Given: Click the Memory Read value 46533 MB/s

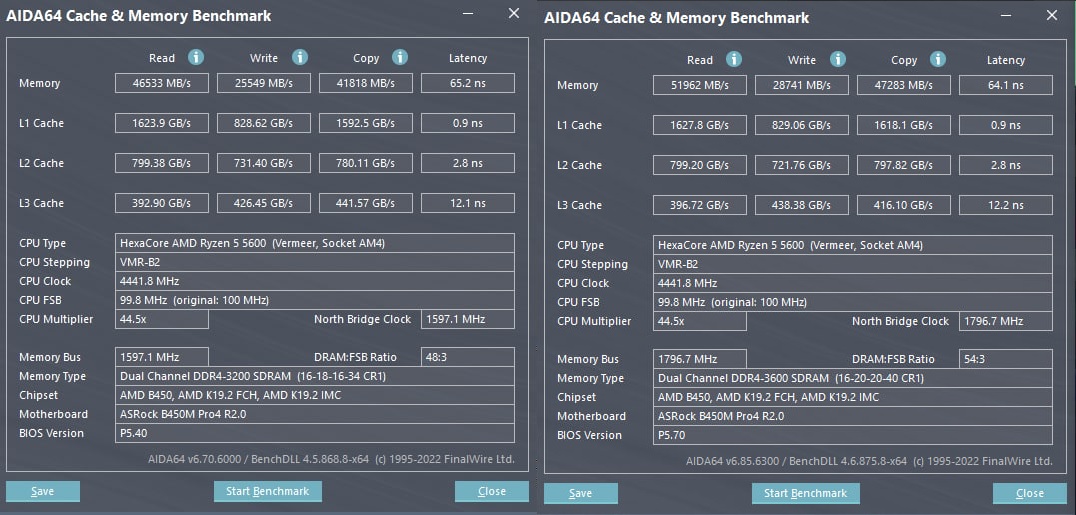Looking at the screenshot, I should point(161,84).
